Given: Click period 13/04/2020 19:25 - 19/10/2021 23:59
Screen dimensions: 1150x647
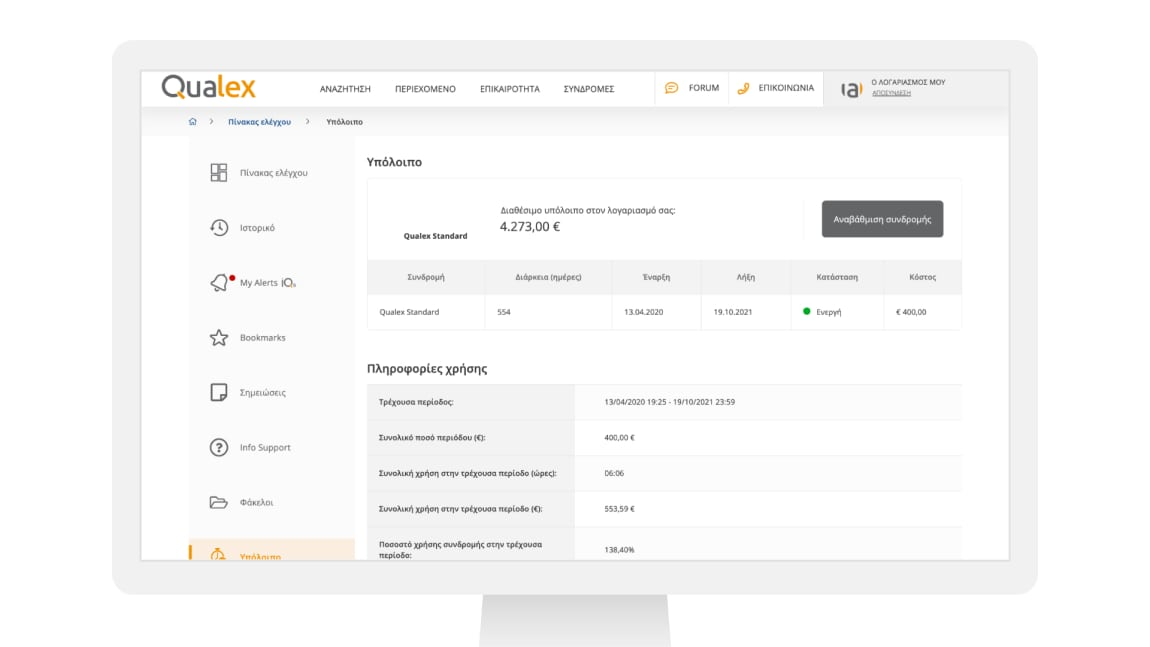Looking at the screenshot, I should (x=670, y=402).
